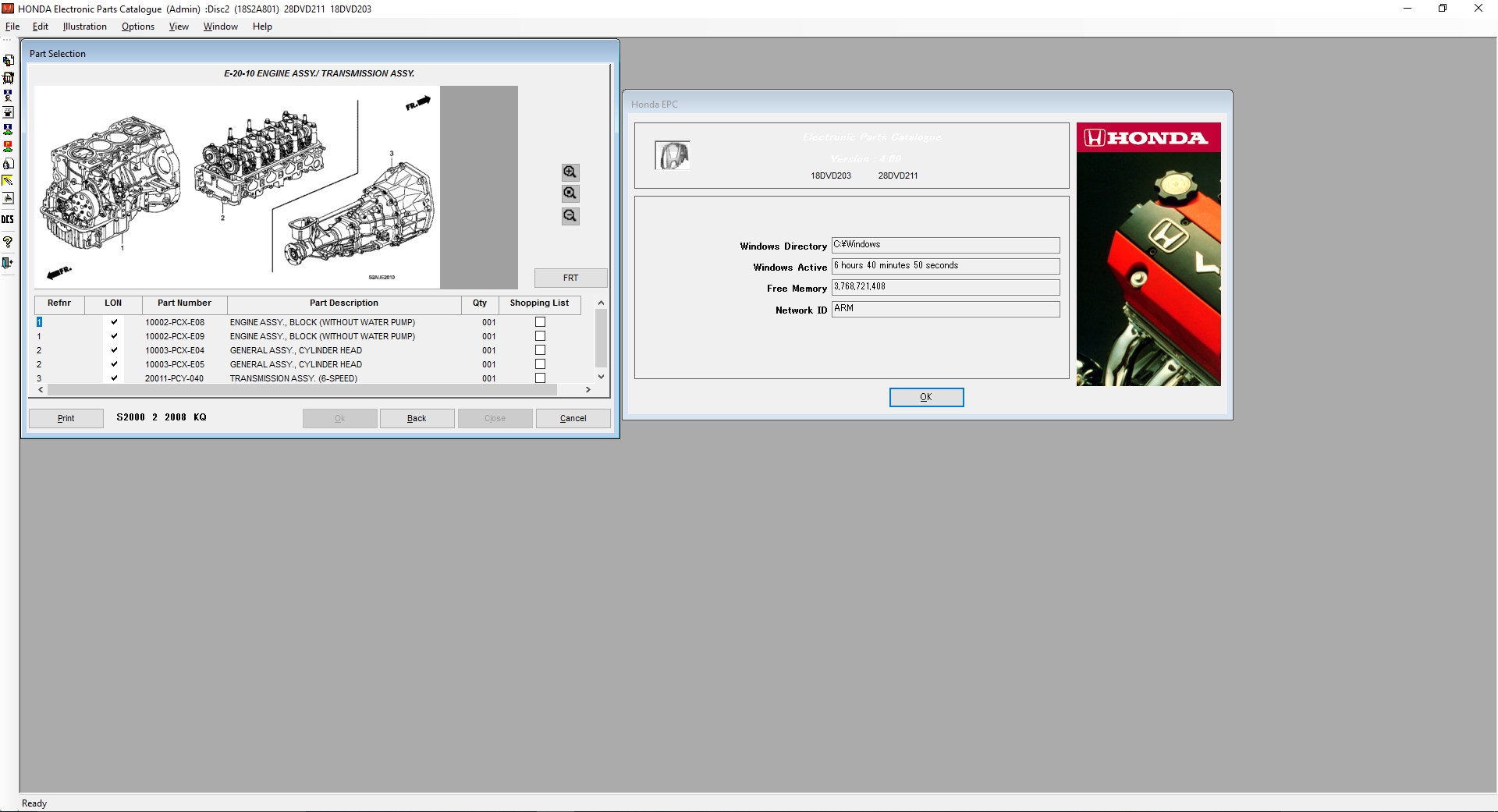The height and width of the screenshot is (812, 1498).
Task: Click the blue I green car icon
Action: pos(8,129)
